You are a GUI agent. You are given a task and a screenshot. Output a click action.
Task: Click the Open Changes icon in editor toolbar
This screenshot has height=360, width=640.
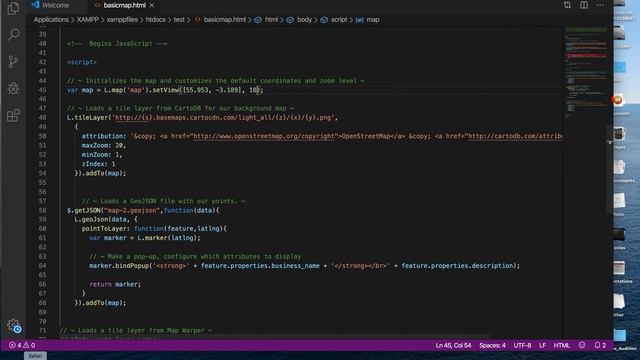[x=567, y=5]
